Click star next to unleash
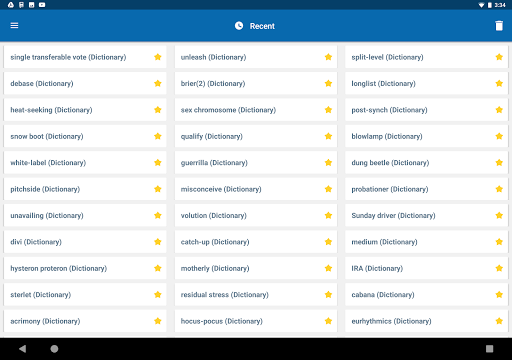This screenshot has width=512, height=360. (328, 57)
